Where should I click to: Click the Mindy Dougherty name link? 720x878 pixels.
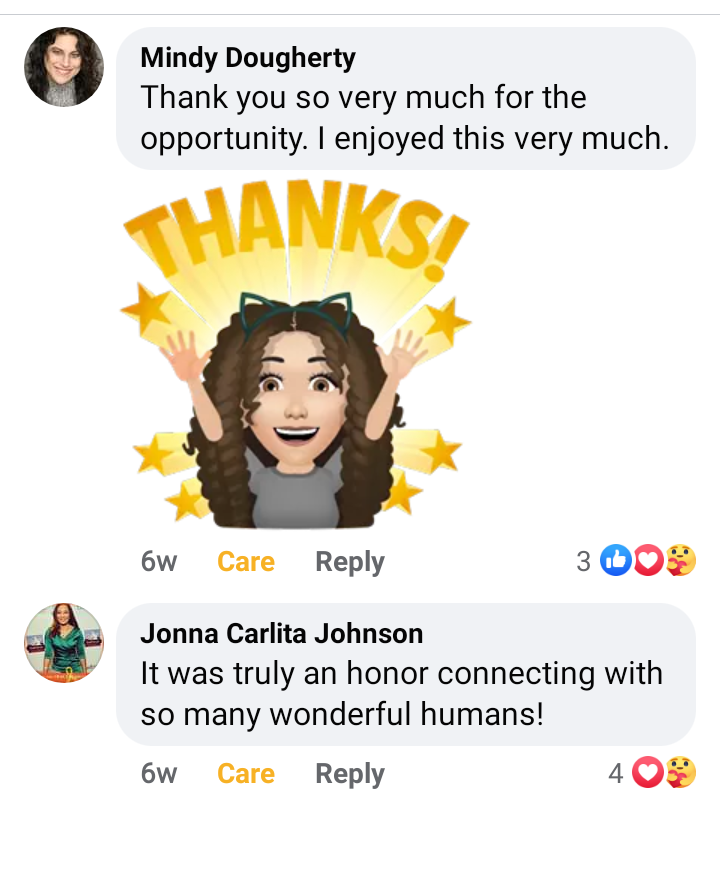248,58
